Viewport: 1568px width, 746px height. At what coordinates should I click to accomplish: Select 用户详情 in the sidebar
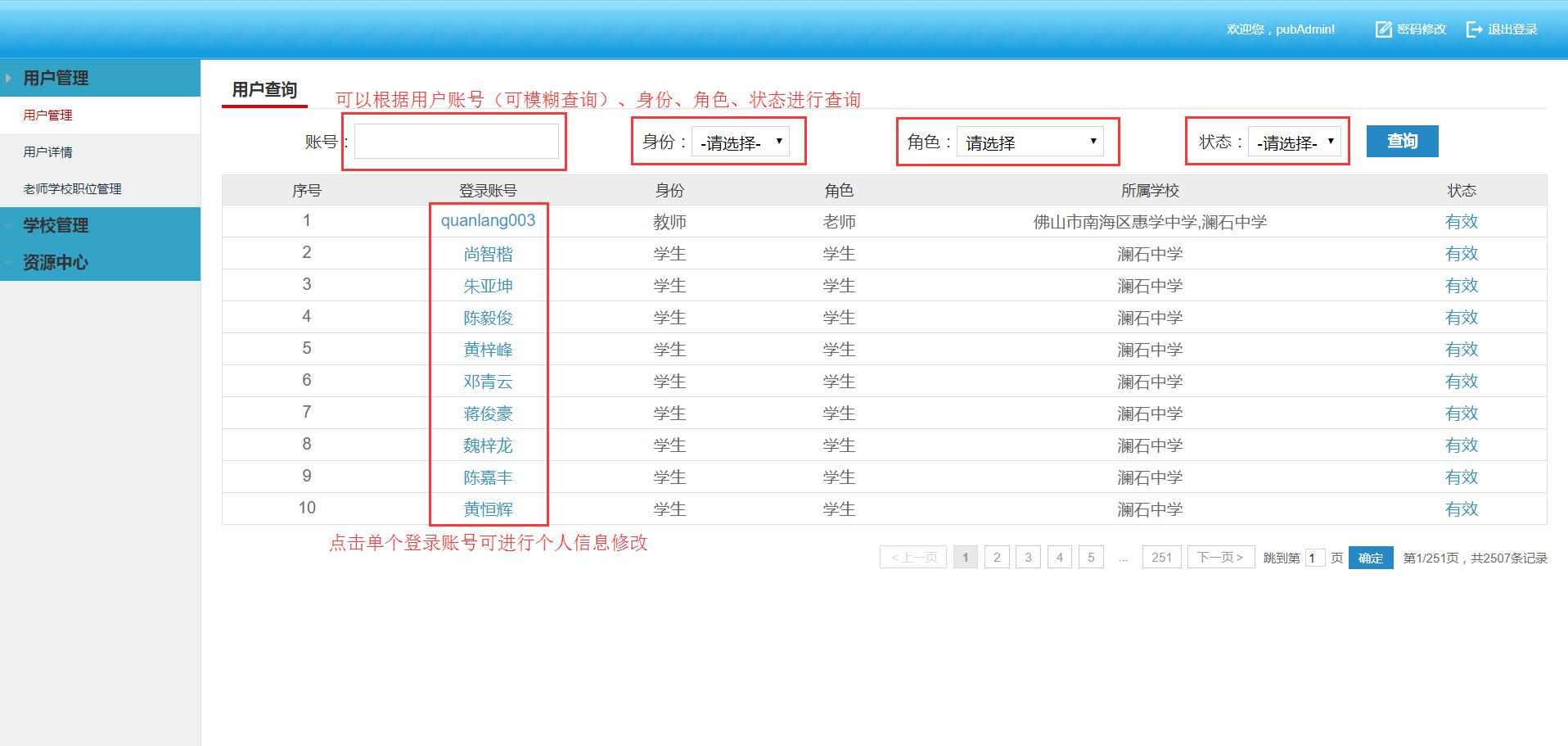tap(48, 152)
